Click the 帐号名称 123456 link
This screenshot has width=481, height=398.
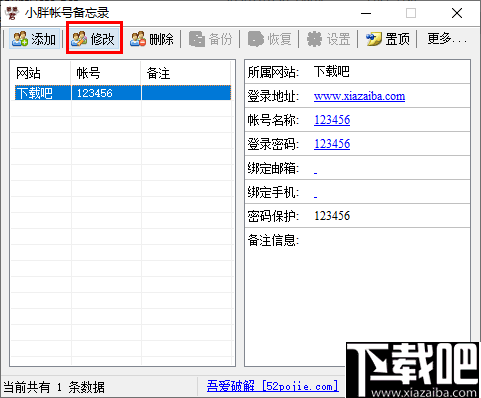click(332, 120)
